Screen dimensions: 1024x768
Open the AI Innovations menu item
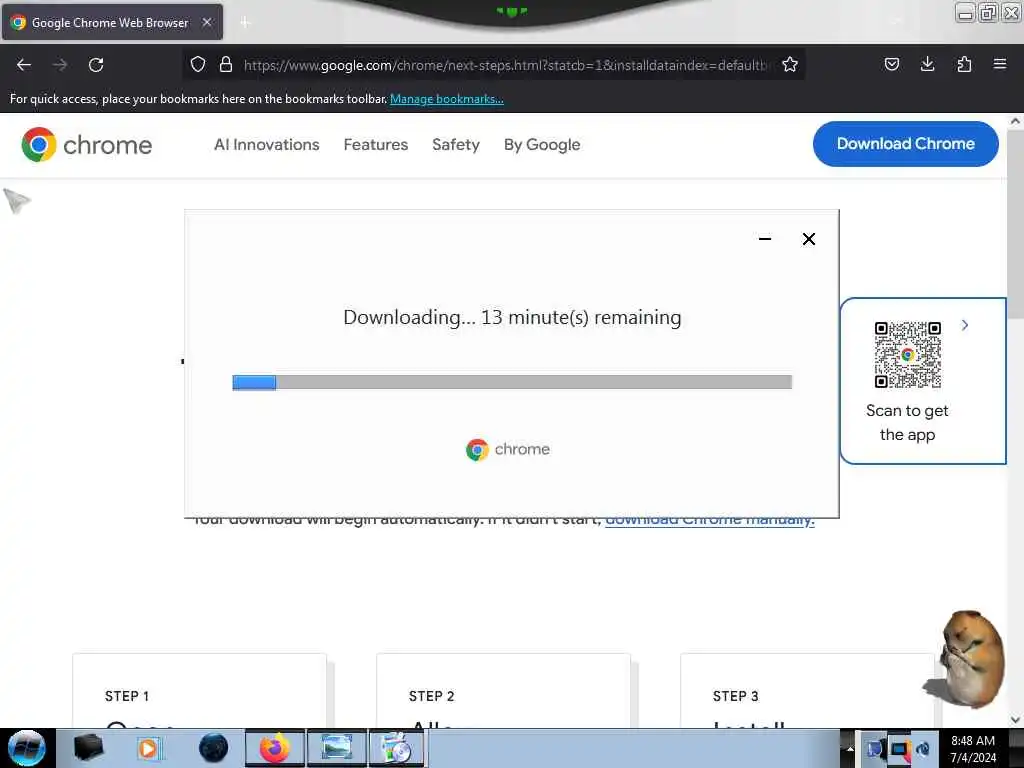pos(266,144)
